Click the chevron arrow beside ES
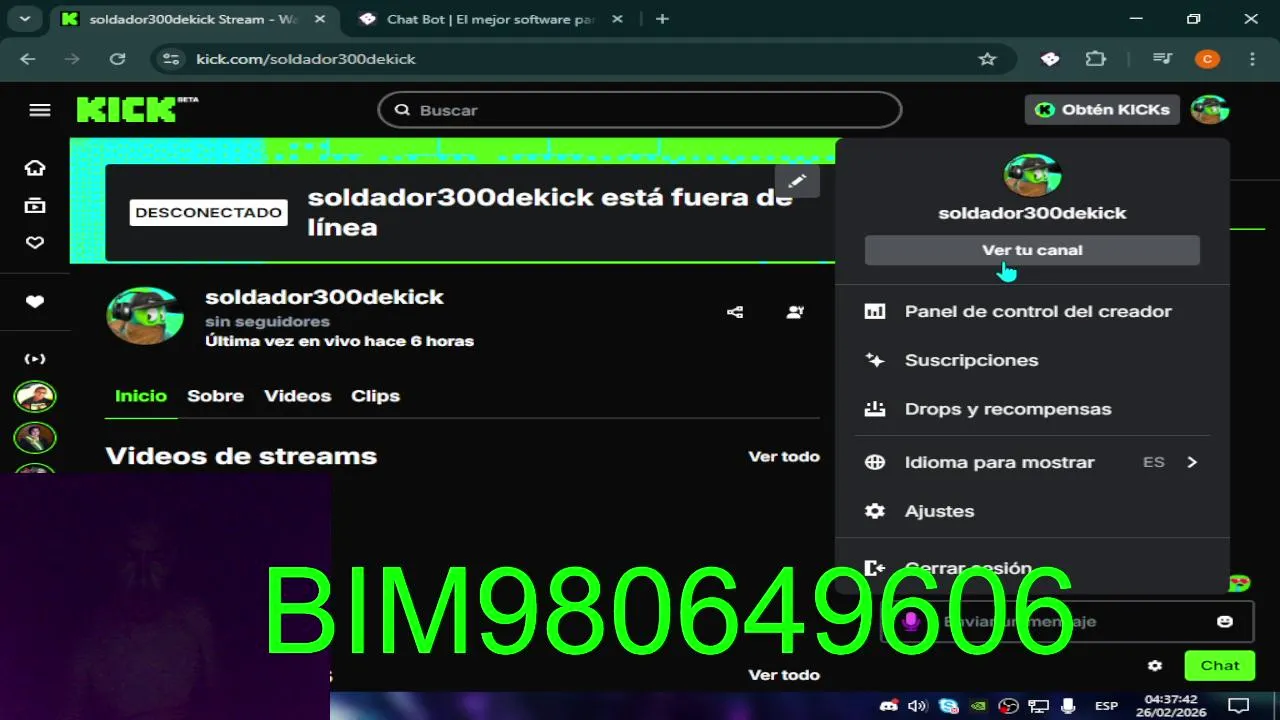The image size is (1280, 720). click(1191, 462)
